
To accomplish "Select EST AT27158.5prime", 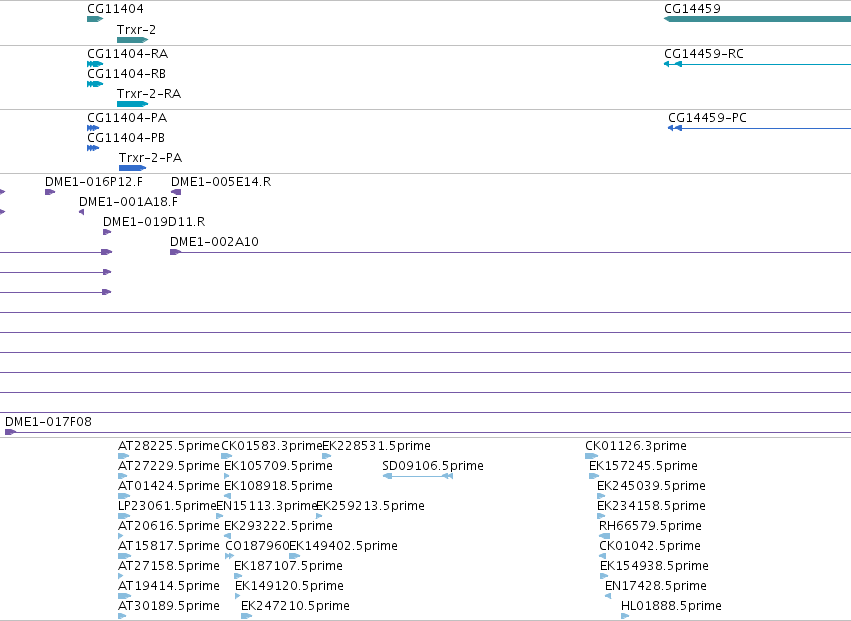I will coord(169,567).
